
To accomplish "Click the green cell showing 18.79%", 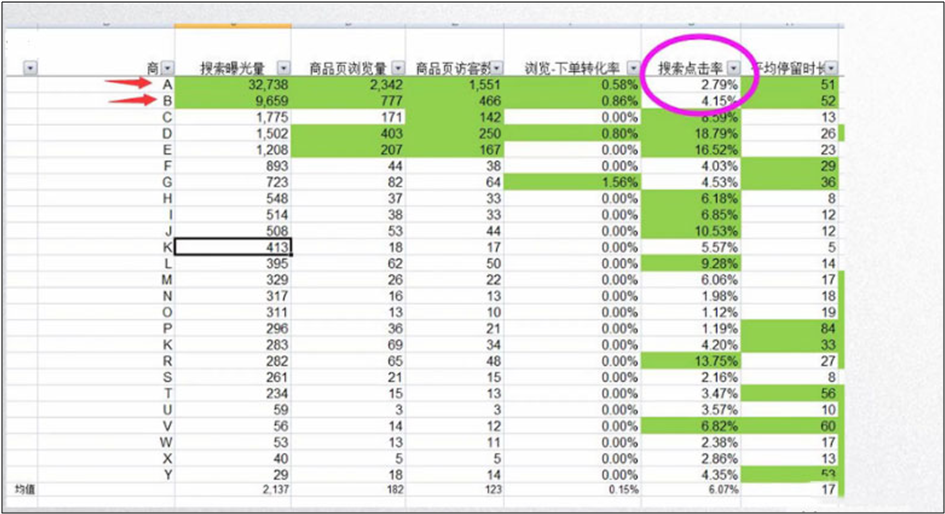I will click(691, 134).
